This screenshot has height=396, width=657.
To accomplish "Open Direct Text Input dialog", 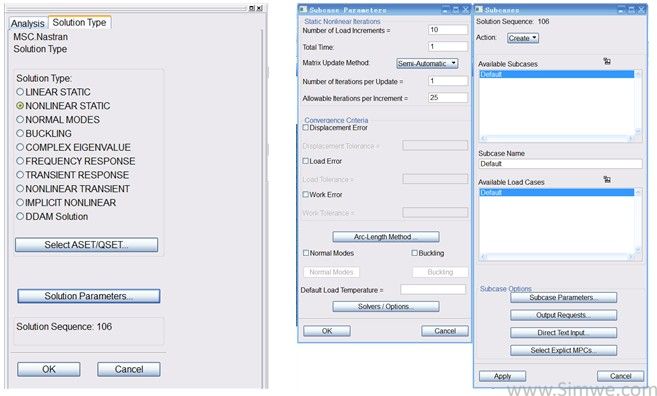I will 564,332.
